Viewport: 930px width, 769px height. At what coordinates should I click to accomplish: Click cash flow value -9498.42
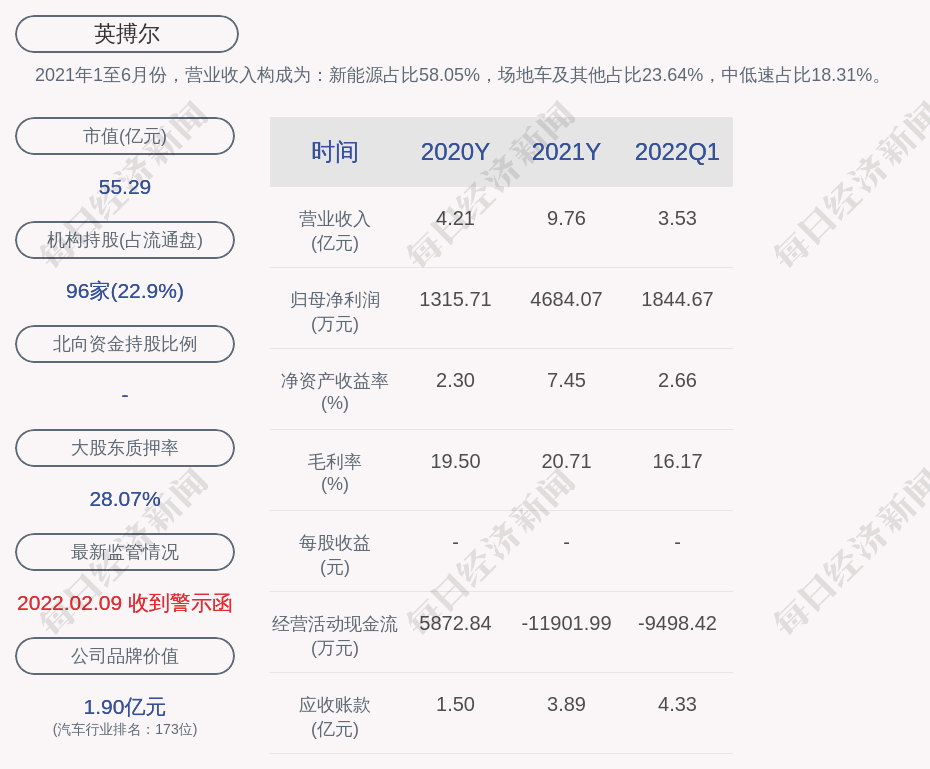[677, 623]
